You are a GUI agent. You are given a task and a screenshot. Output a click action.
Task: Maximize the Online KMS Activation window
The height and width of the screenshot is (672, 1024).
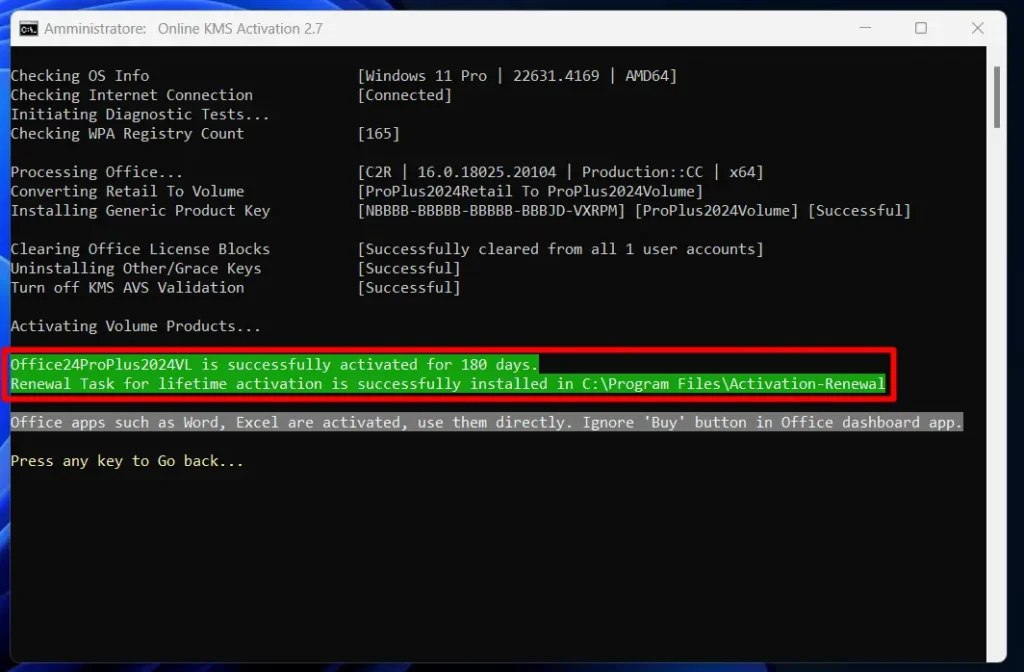[x=921, y=28]
